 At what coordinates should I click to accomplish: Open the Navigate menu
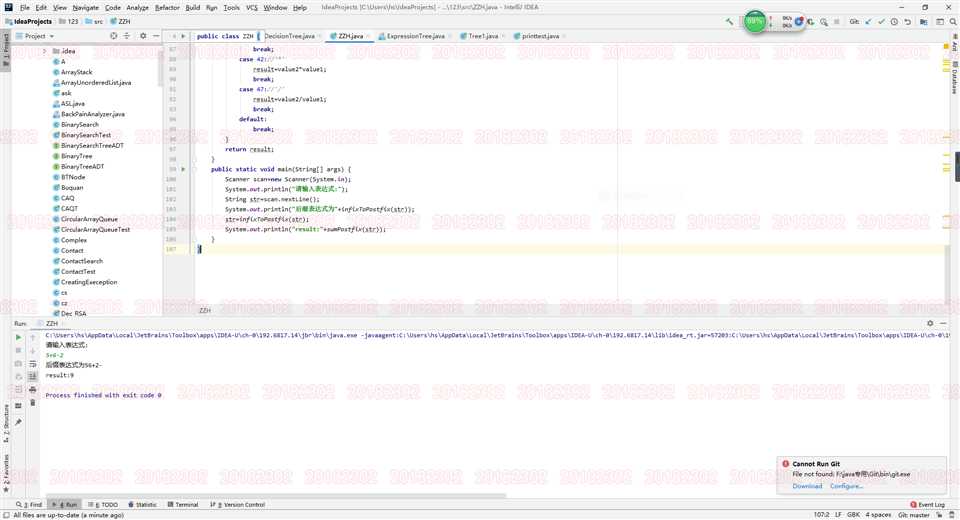85,7
